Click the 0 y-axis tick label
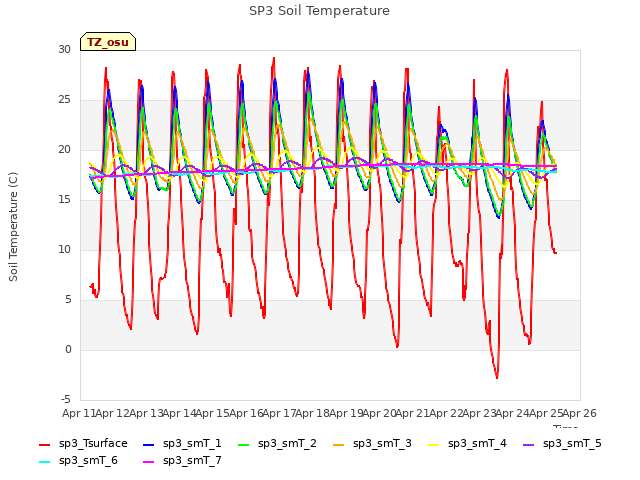The height and width of the screenshot is (480, 640). pos(68,349)
